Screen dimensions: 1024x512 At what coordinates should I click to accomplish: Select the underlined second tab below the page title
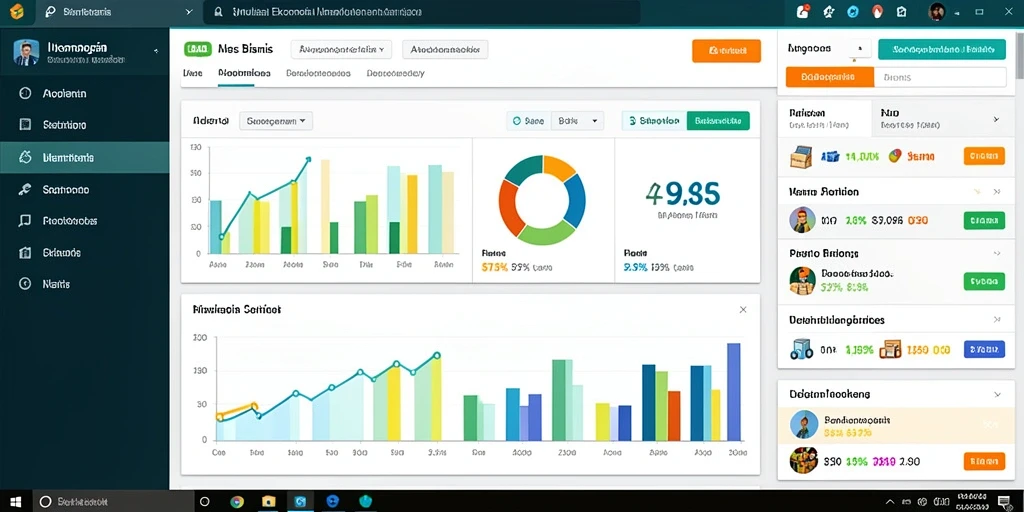click(244, 74)
